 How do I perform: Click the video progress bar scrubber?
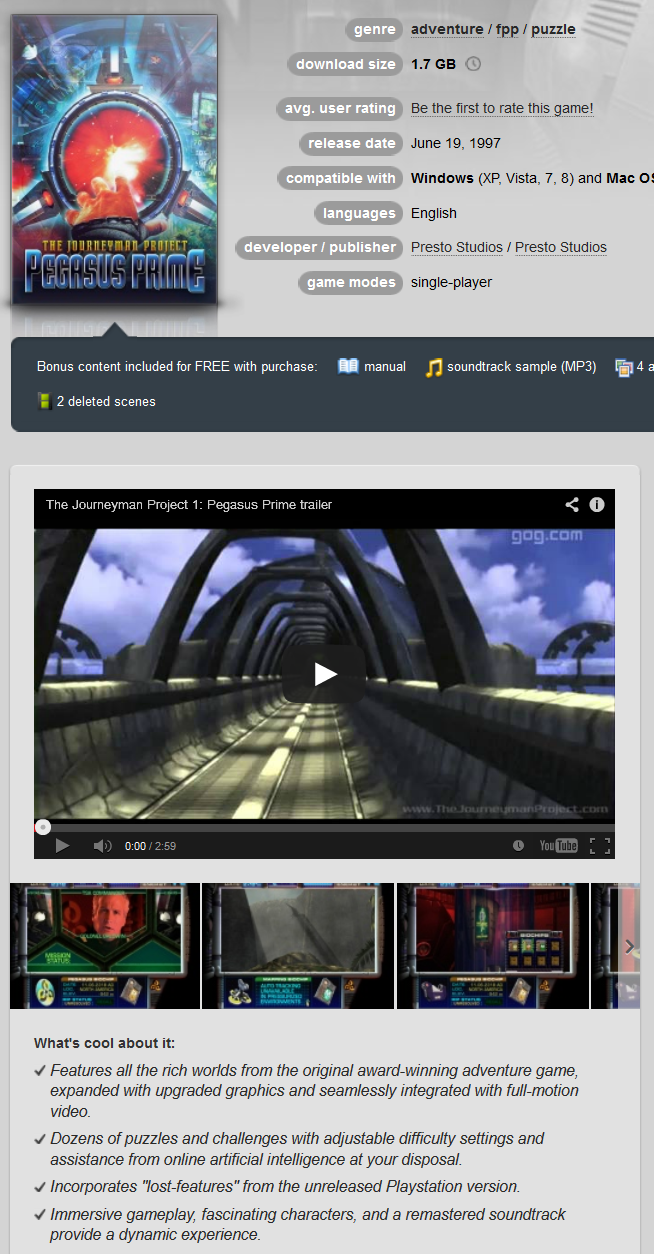pos(42,827)
